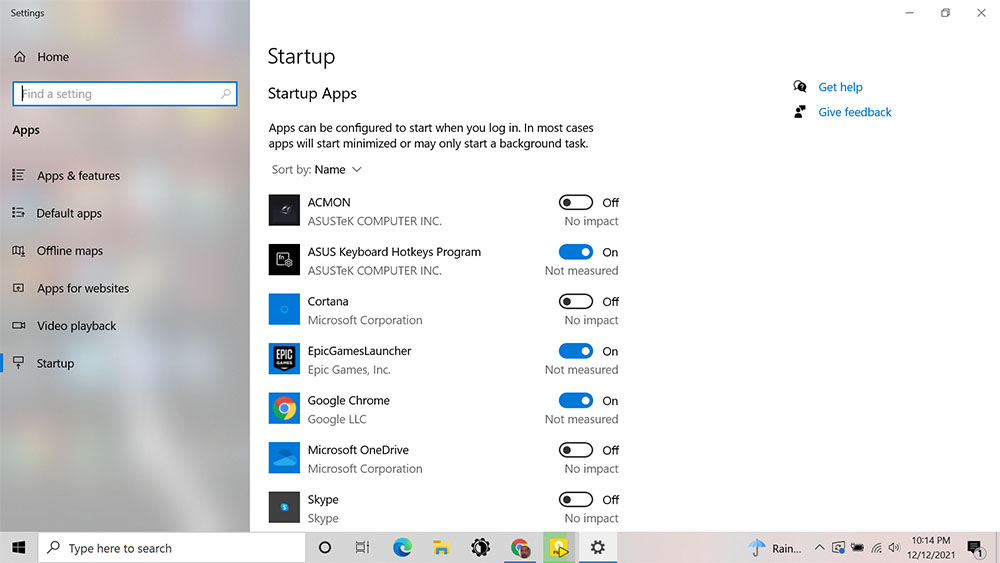Screen dimensions: 1000x563
Task: Disable ASUS Keyboard Hotkeys Program startup
Action: (x=575, y=252)
